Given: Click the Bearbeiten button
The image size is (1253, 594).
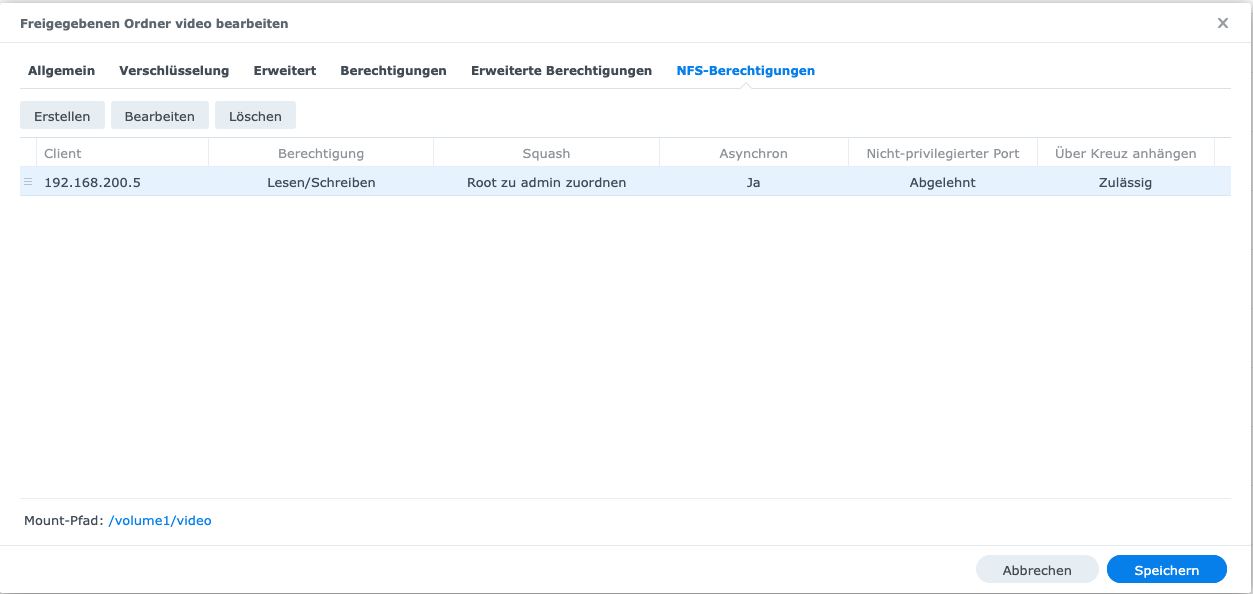Looking at the screenshot, I should click(x=160, y=116).
